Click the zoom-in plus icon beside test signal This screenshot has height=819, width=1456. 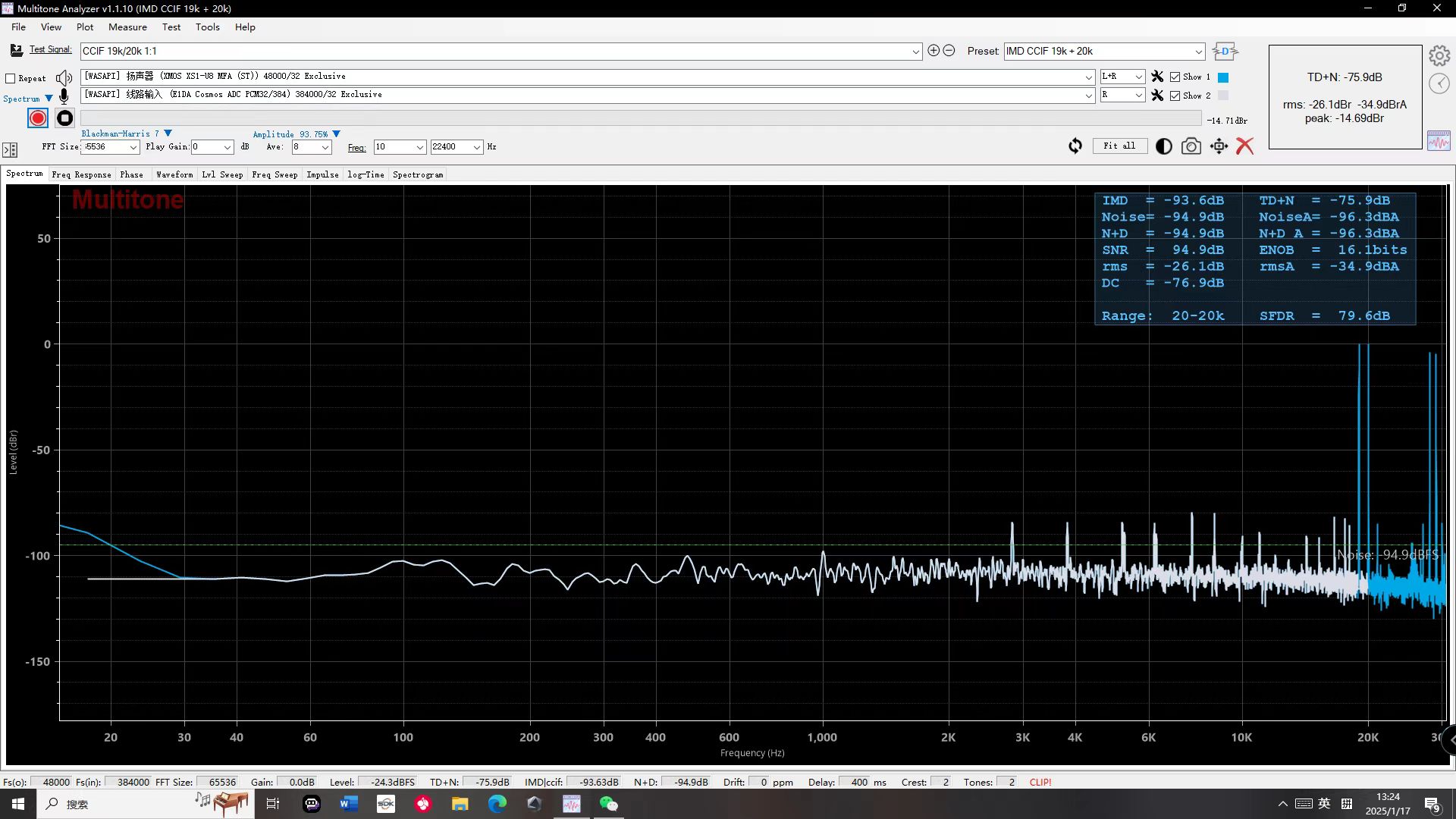934,51
